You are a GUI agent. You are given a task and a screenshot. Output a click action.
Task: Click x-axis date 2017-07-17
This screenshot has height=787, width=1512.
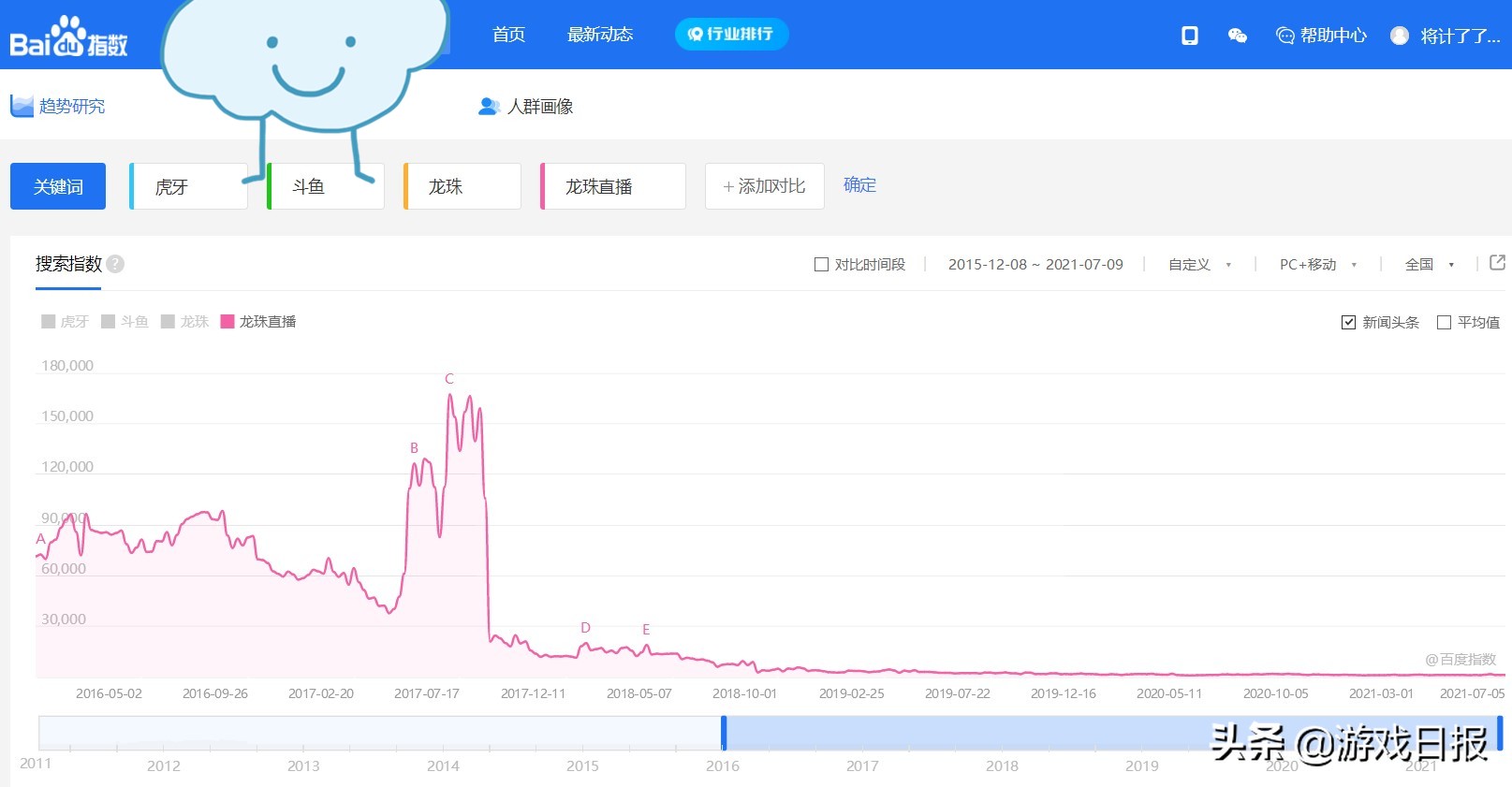pyautogui.click(x=427, y=693)
